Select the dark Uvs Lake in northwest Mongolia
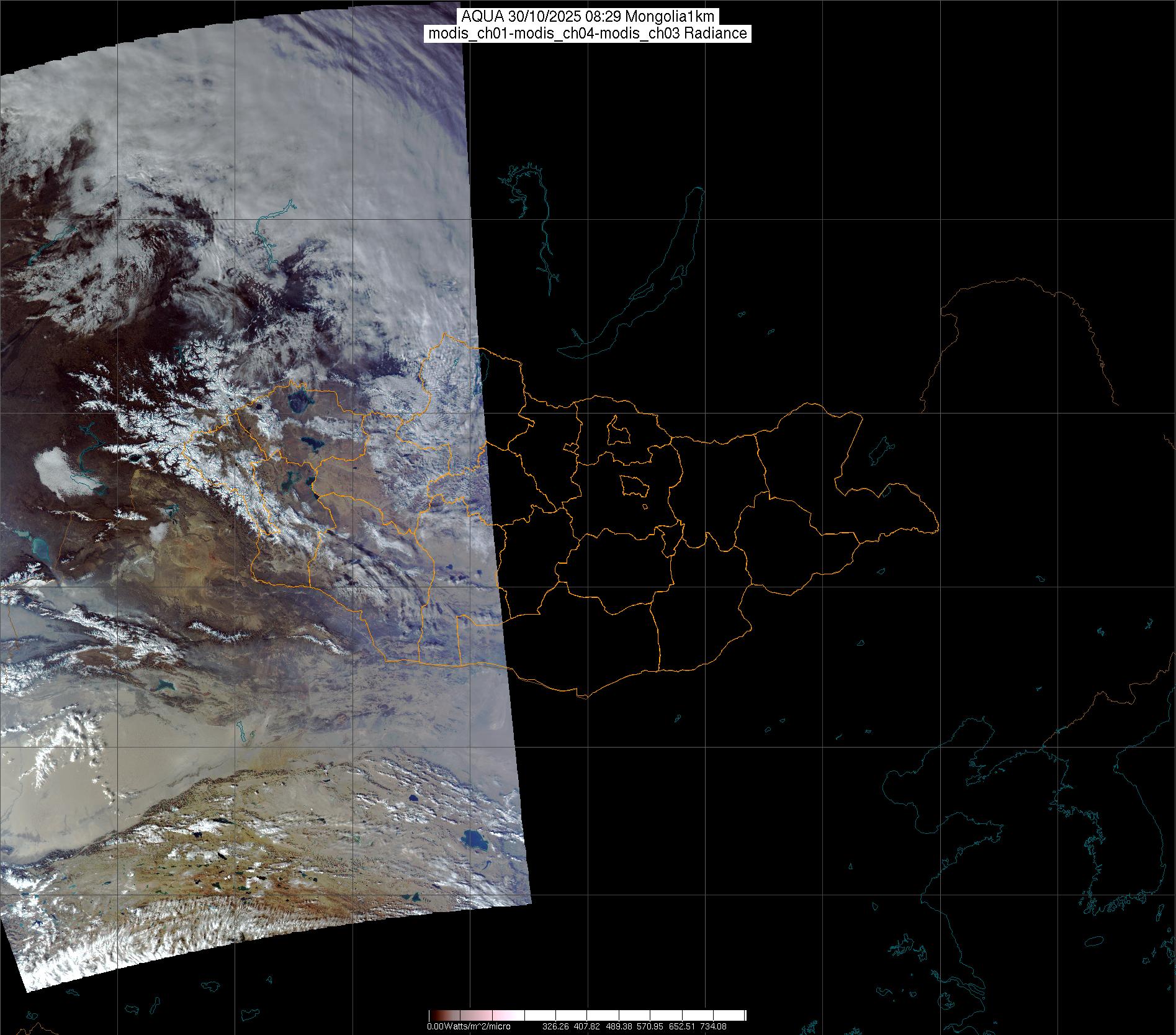This screenshot has height=1035, width=1176. [298, 400]
